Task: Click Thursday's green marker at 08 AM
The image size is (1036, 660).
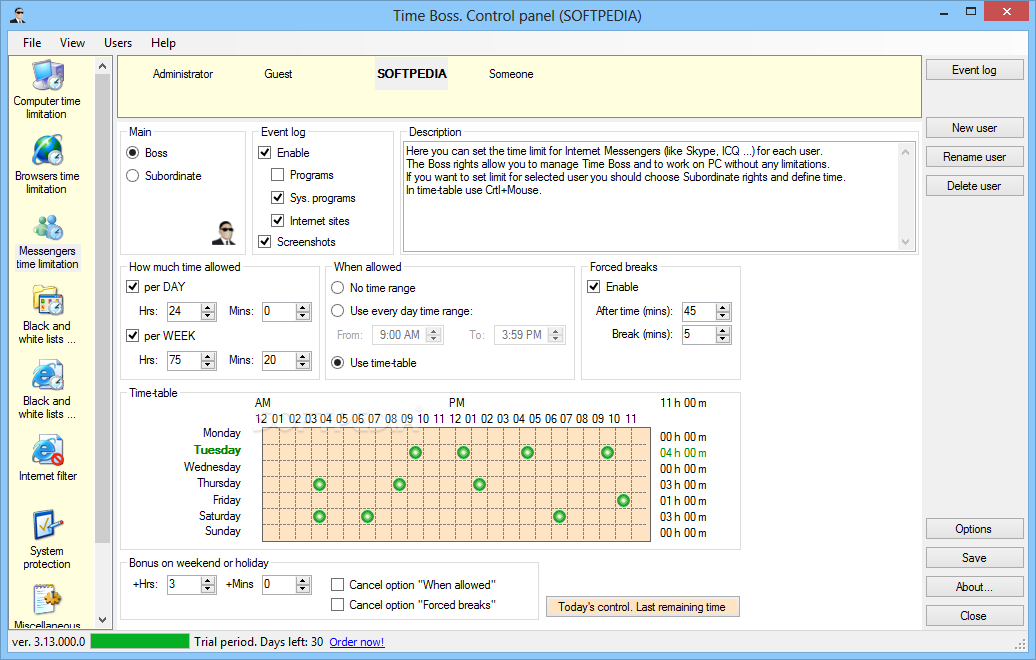Action: click(x=399, y=484)
